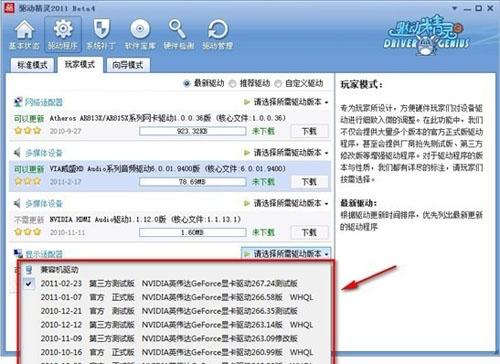Select the 自定义驱动 radio button
The height and width of the screenshot is (364, 500).
(x=278, y=83)
